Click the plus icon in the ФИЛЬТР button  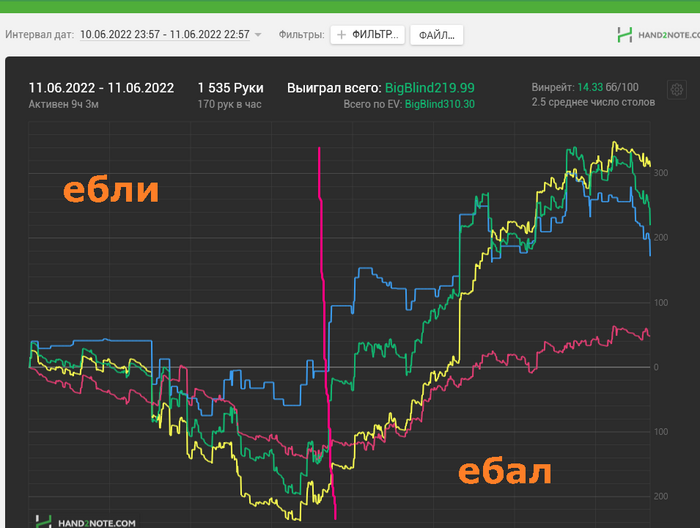342,35
